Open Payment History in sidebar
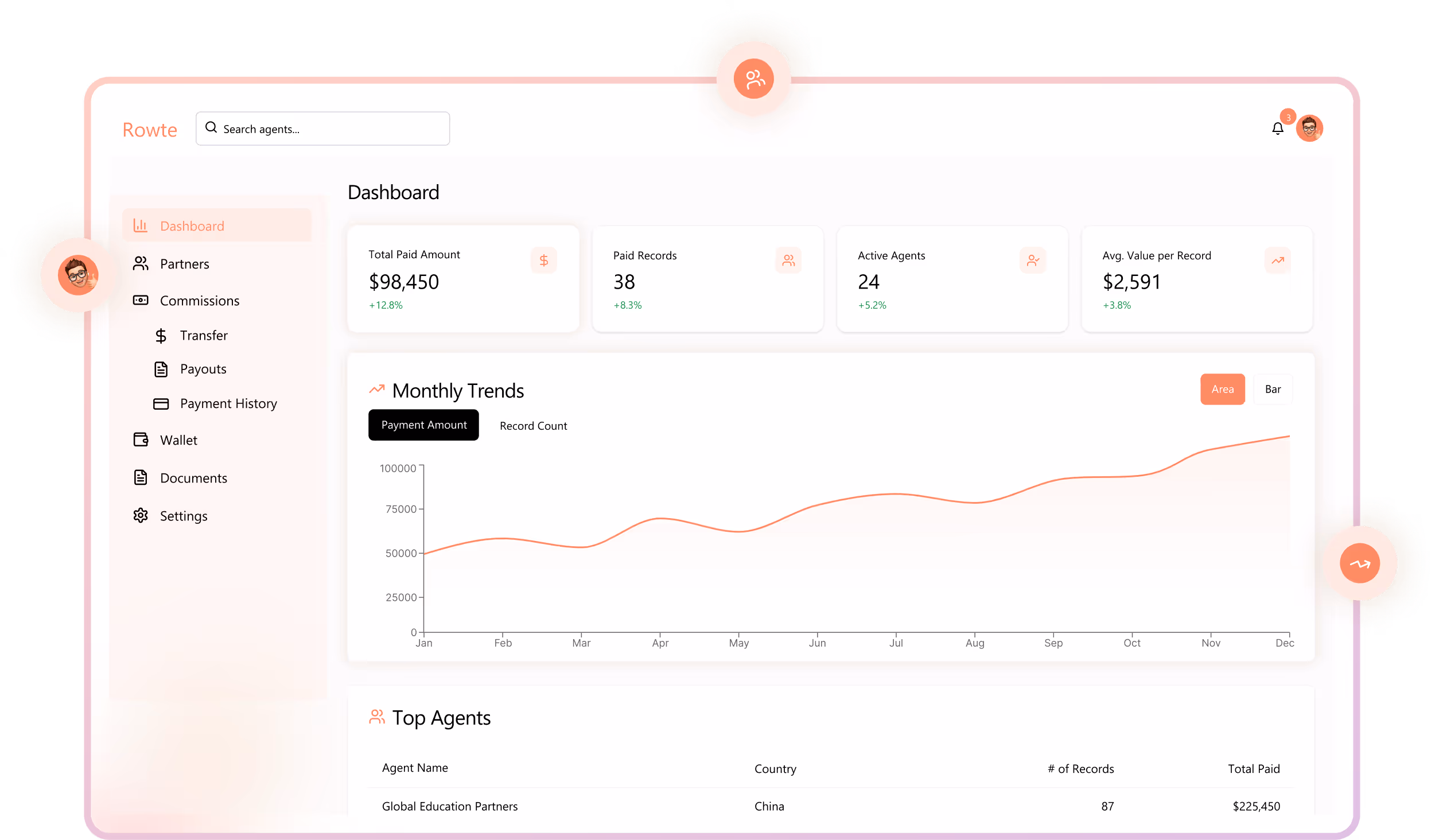 point(228,403)
